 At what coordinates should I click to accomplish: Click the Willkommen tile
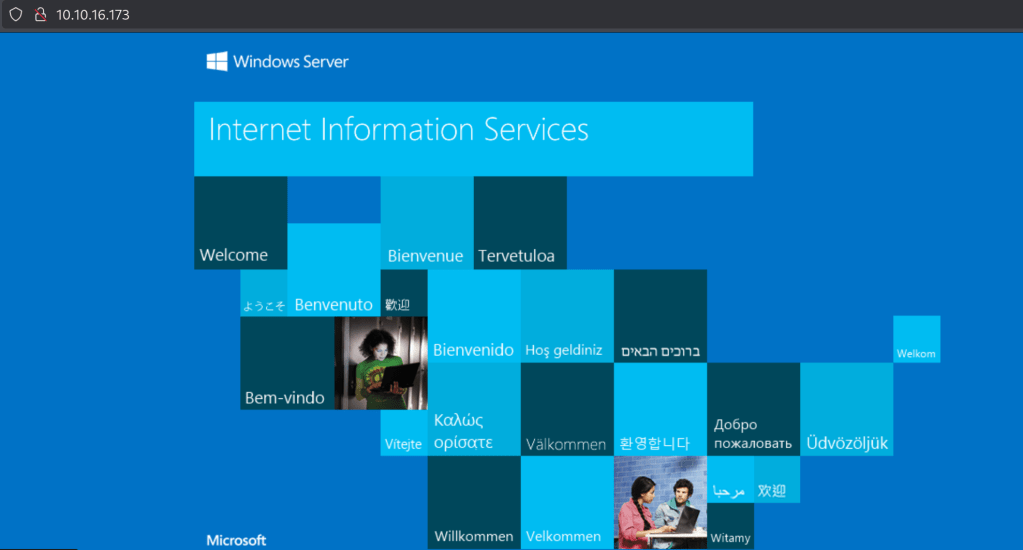tap(473, 502)
